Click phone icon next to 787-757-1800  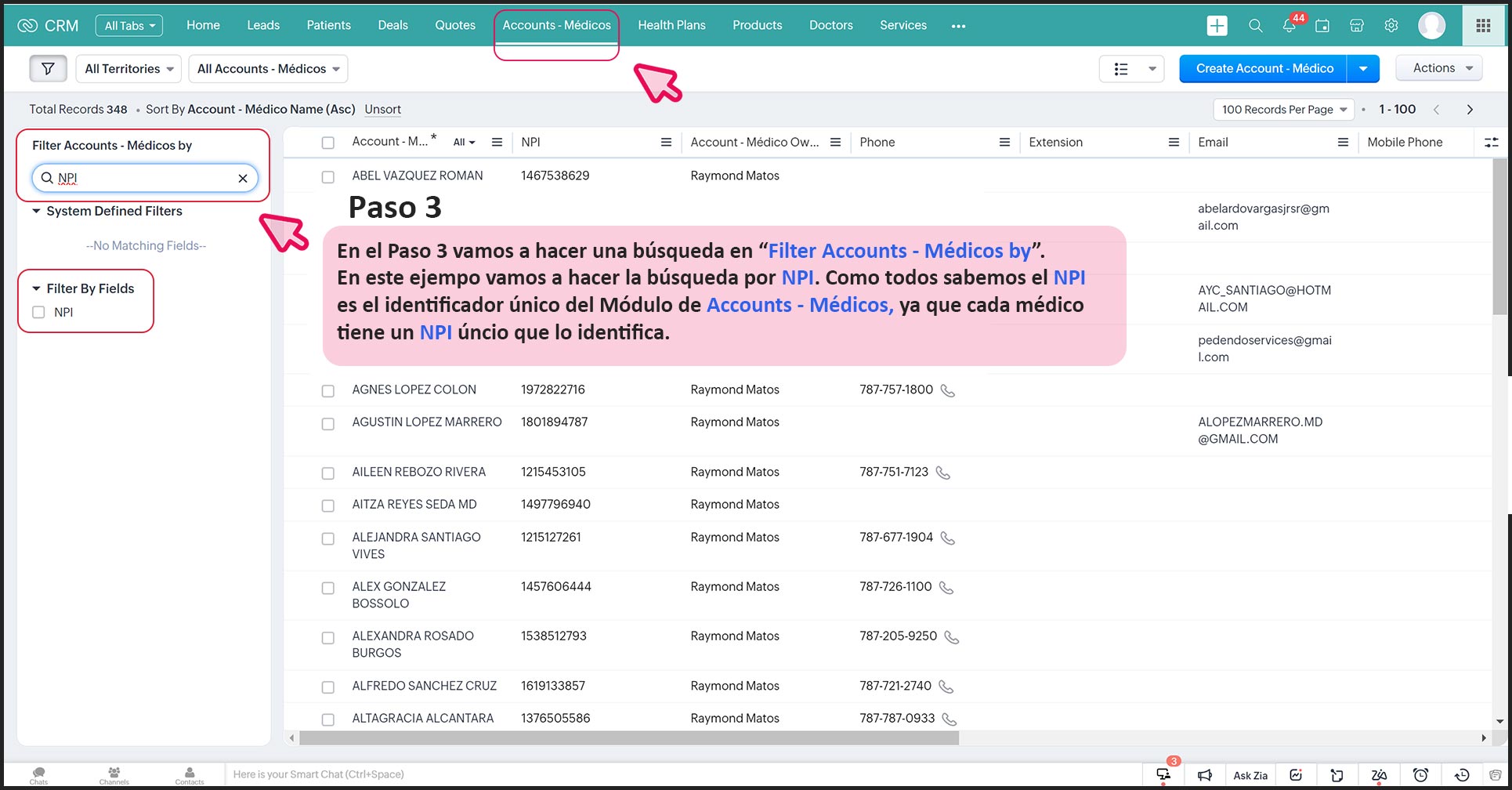tap(947, 390)
